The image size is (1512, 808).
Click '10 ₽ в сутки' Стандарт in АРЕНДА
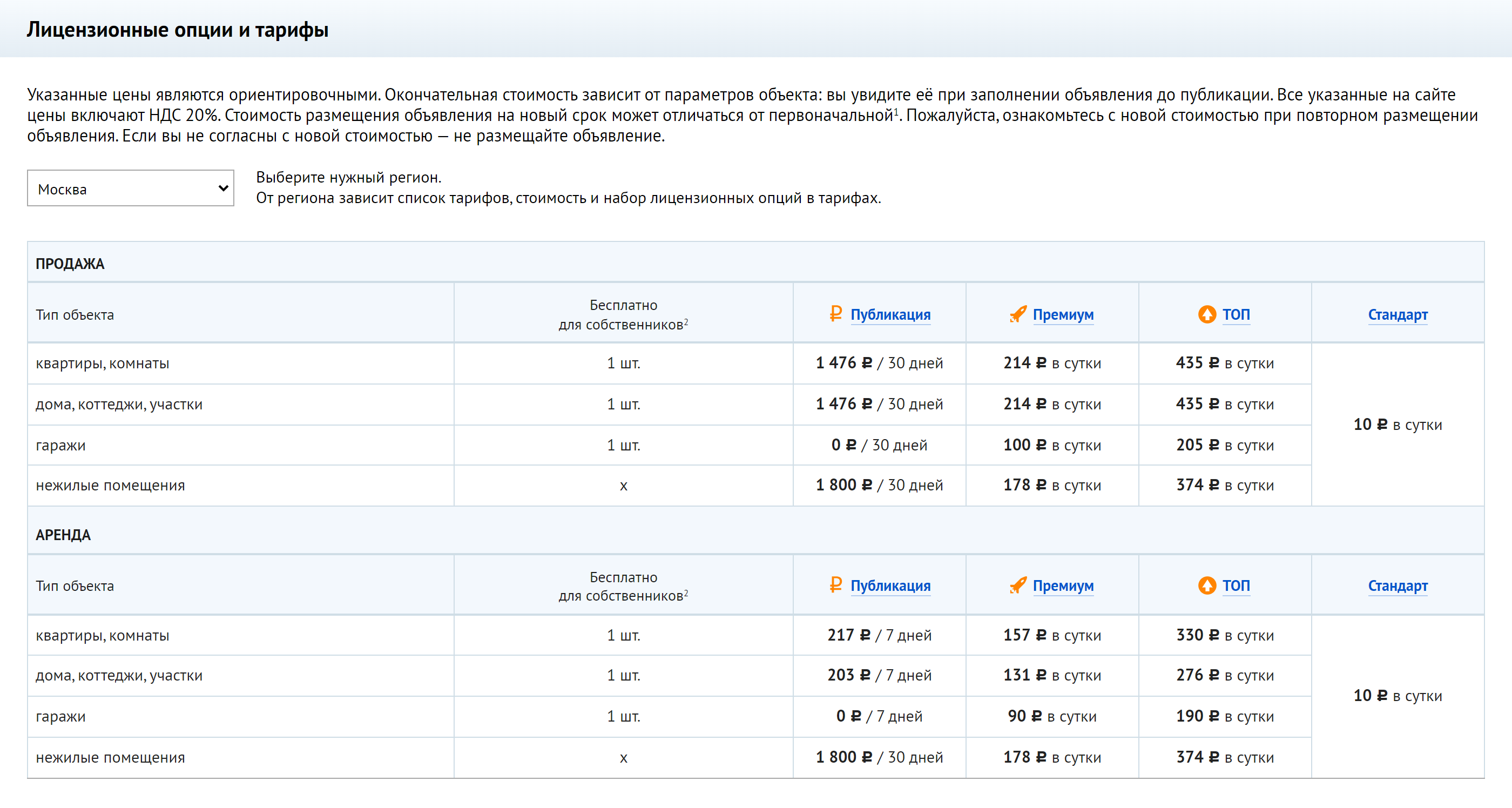(x=1398, y=696)
